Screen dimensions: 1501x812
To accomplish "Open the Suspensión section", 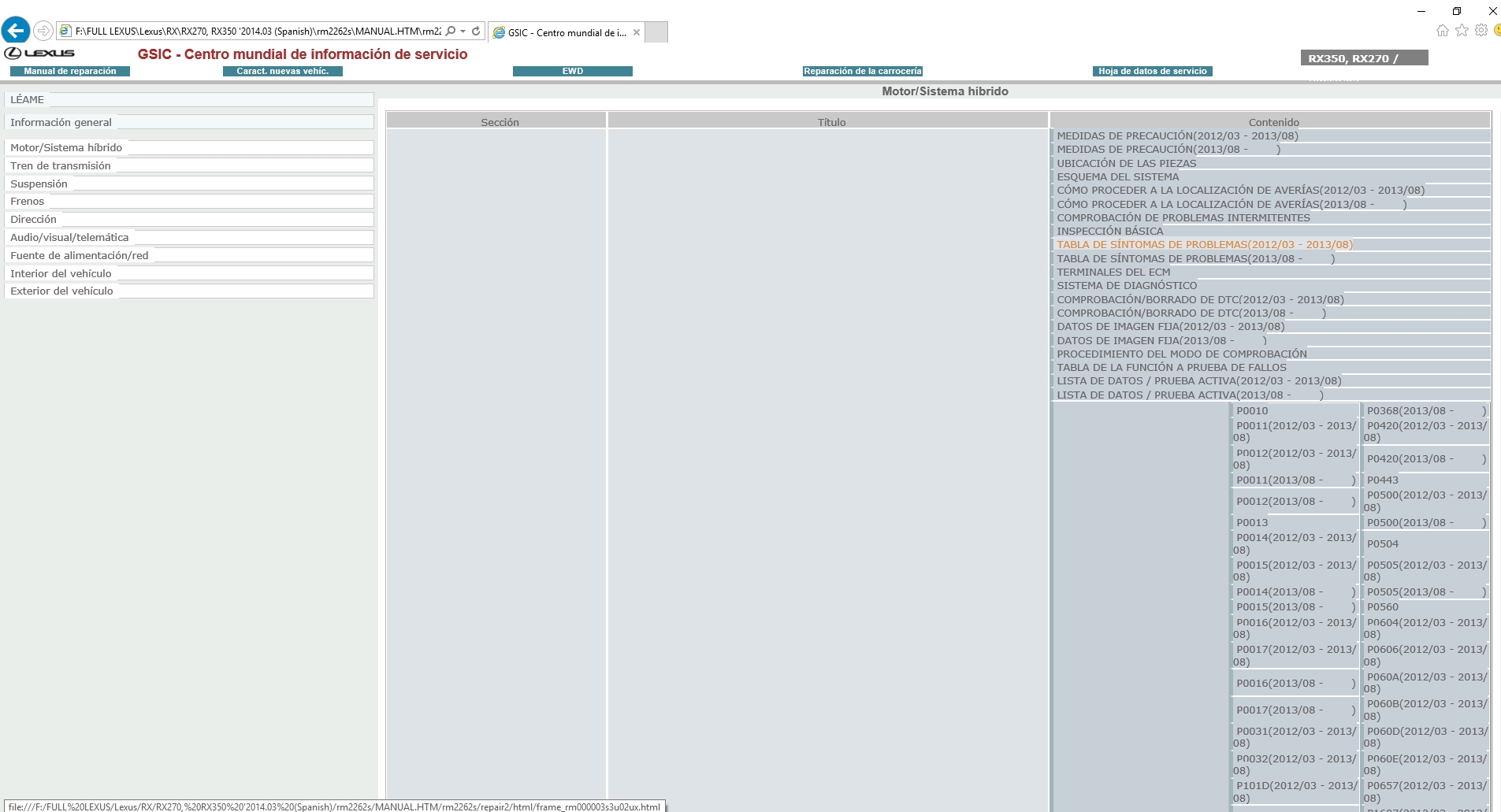I will [189, 184].
